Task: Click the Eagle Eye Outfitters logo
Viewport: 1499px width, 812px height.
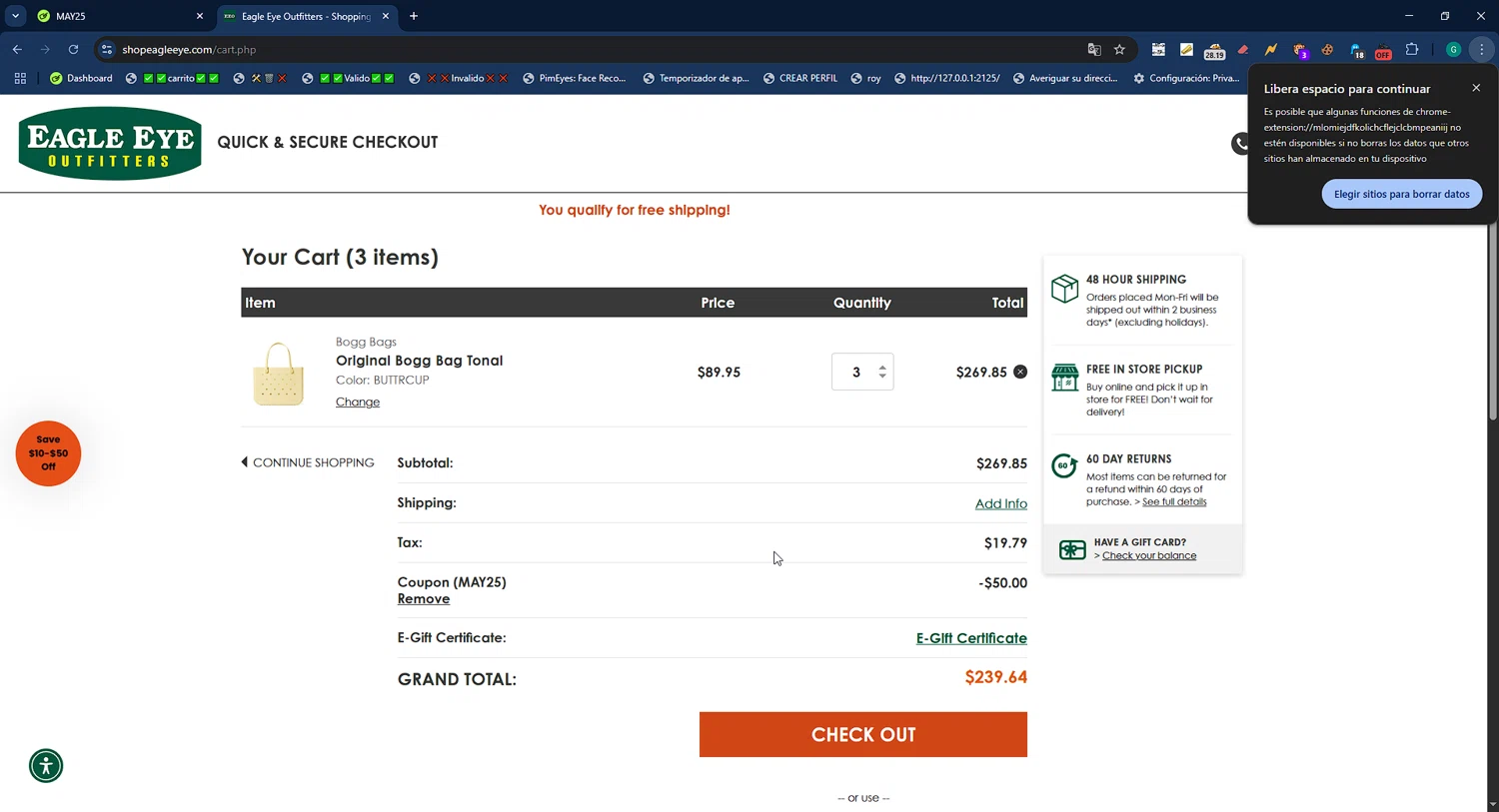Action: click(x=110, y=143)
